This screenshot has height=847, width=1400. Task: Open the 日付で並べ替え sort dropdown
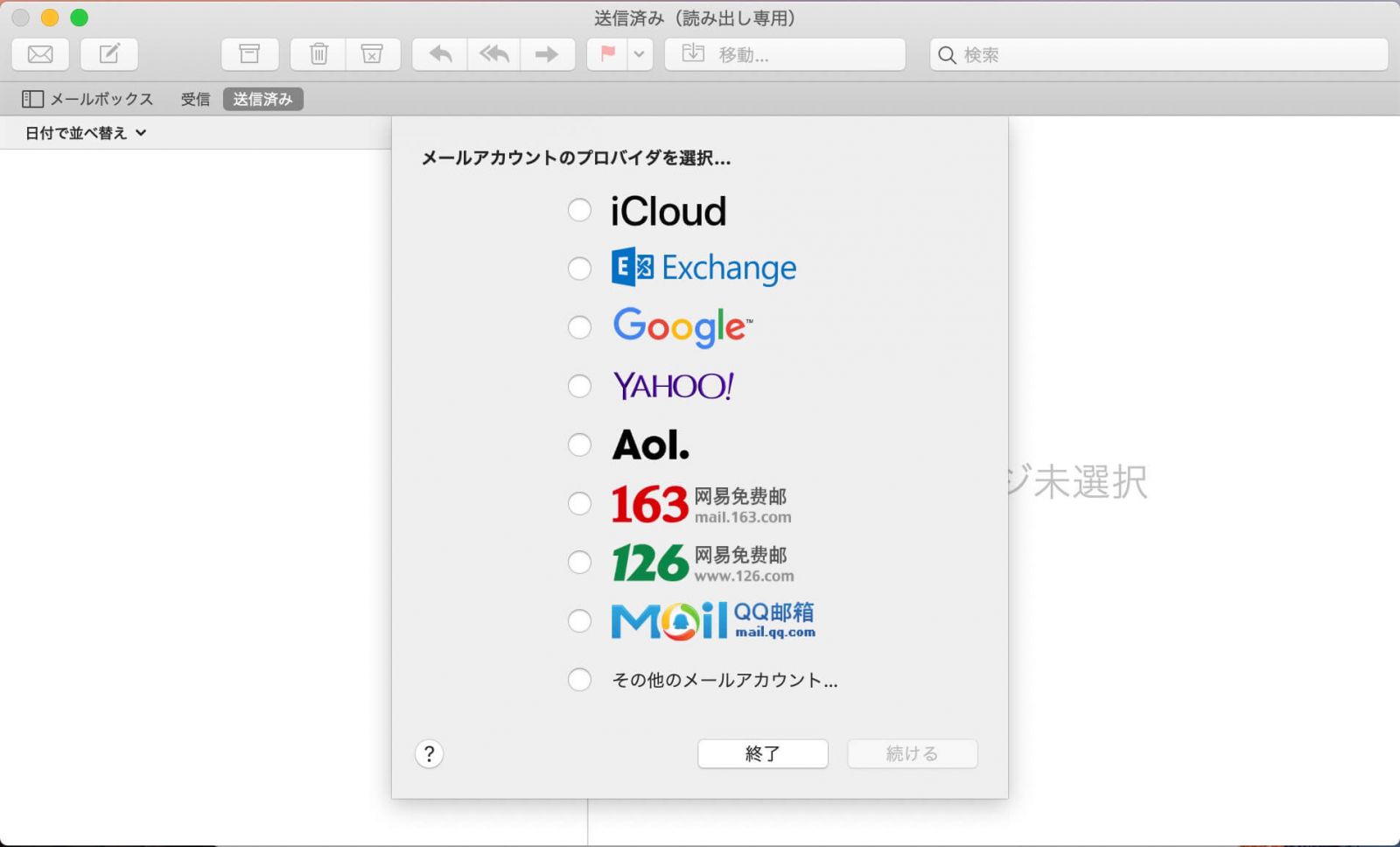tap(81, 132)
